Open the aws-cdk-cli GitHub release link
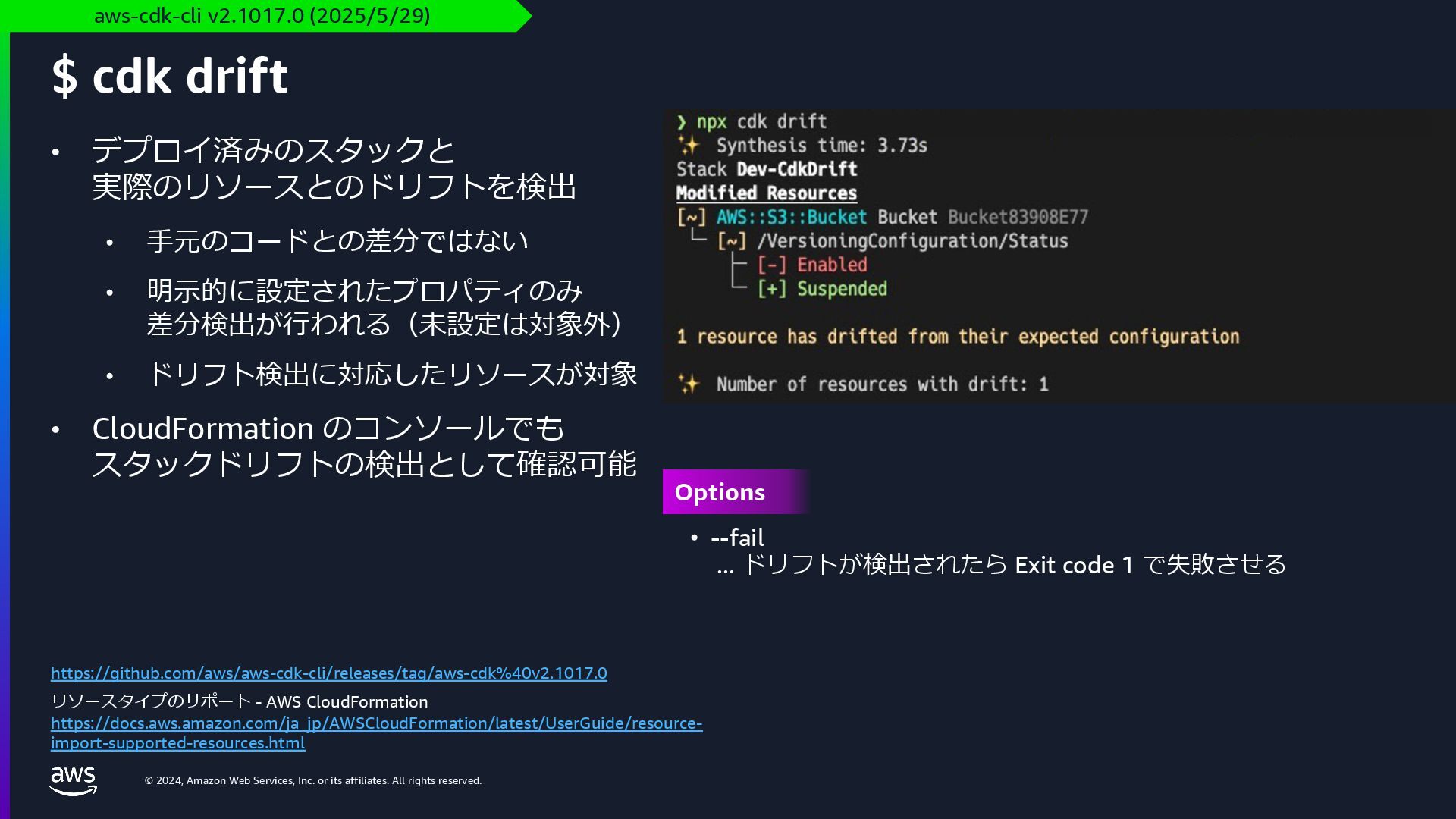This screenshot has width=1456, height=819. pos(328,673)
